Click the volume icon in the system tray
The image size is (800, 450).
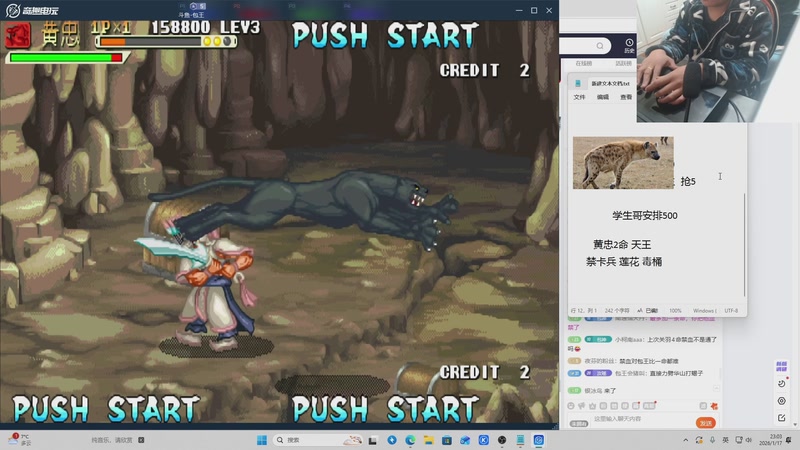pyautogui.click(x=748, y=440)
